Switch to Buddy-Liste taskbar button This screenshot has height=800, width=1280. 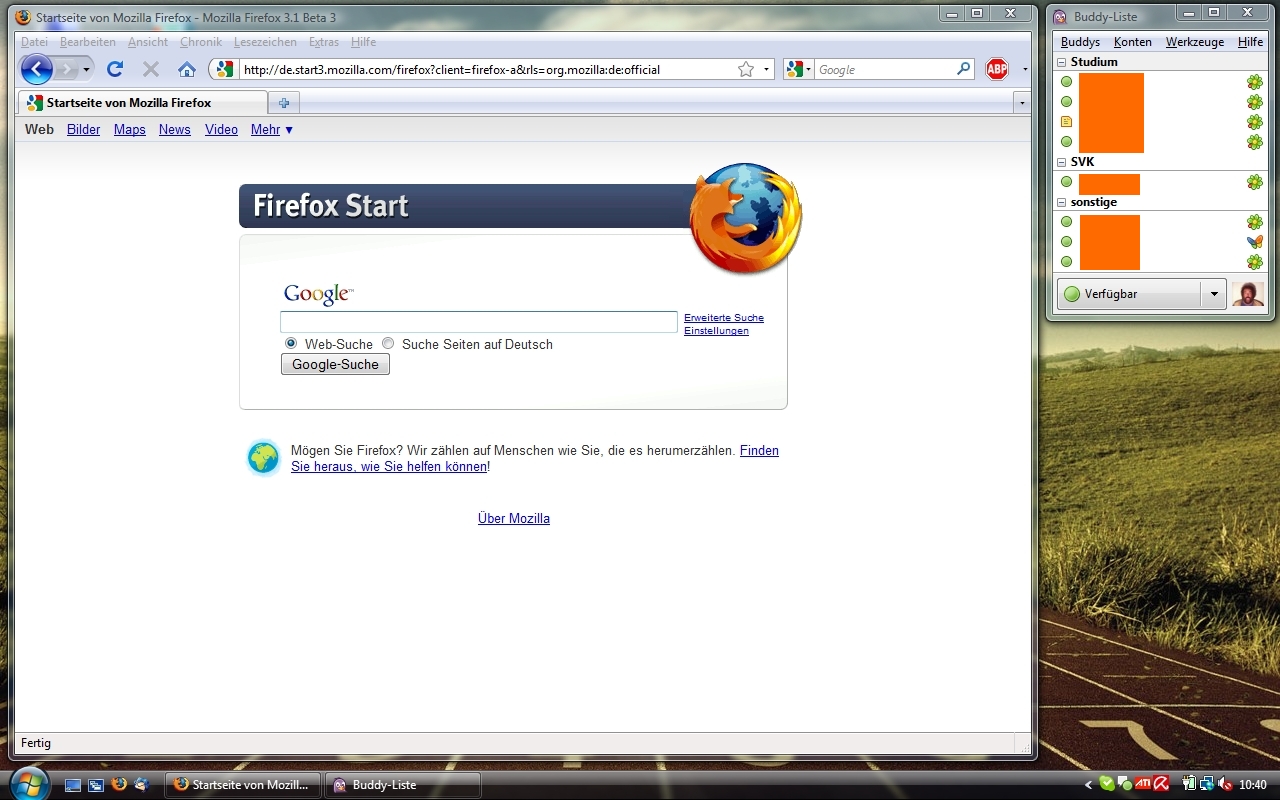tap(403, 785)
